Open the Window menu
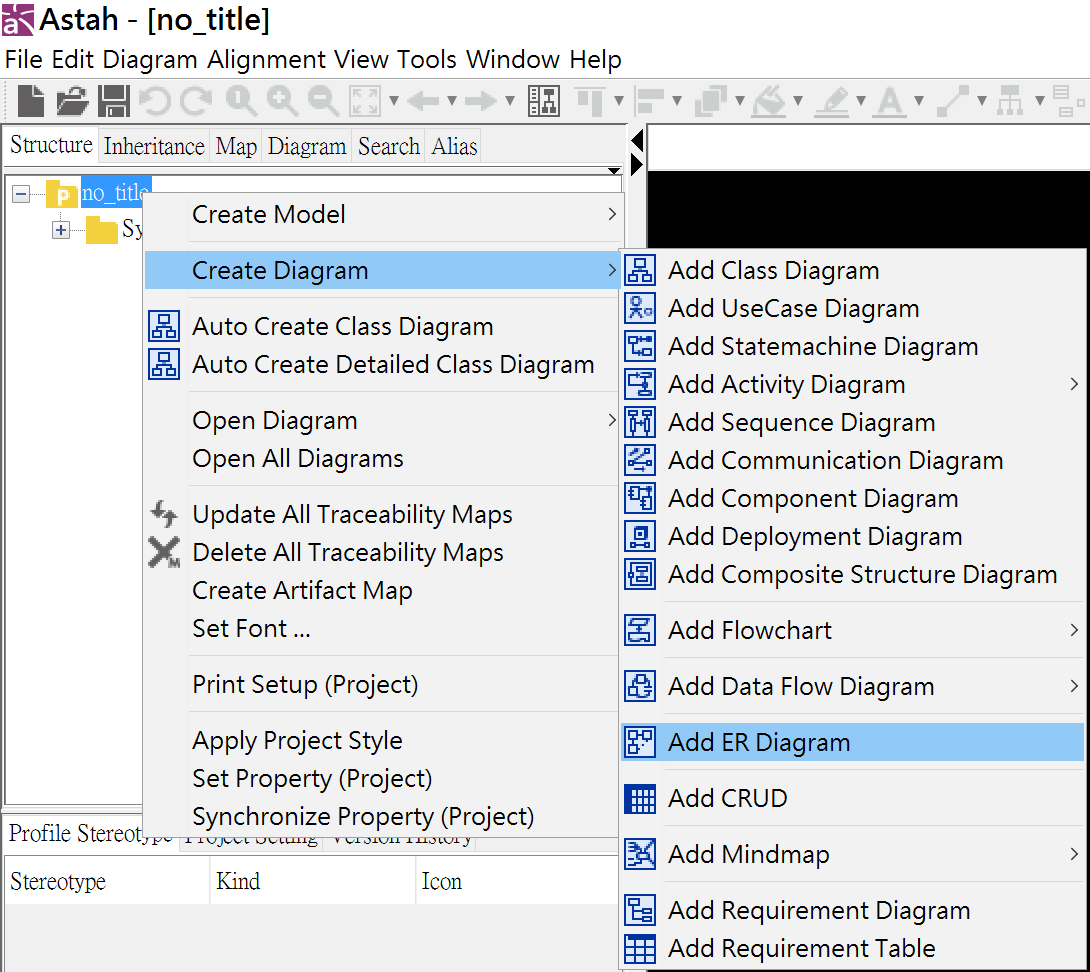 [x=512, y=60]
